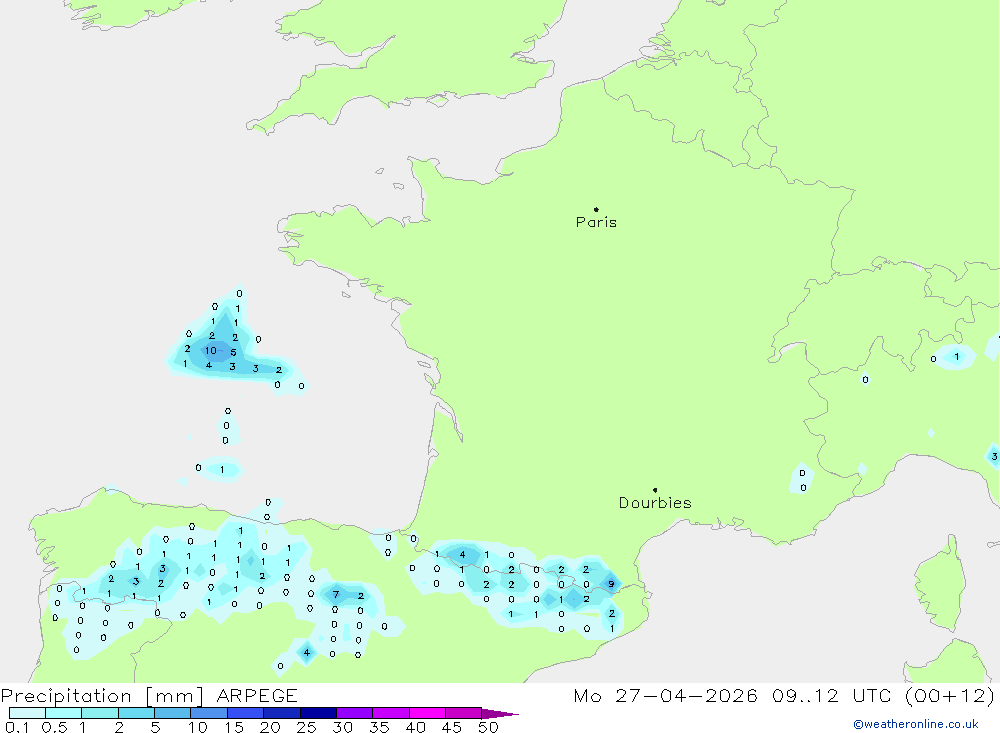Click the Paris city label

[x=596, y=222]
